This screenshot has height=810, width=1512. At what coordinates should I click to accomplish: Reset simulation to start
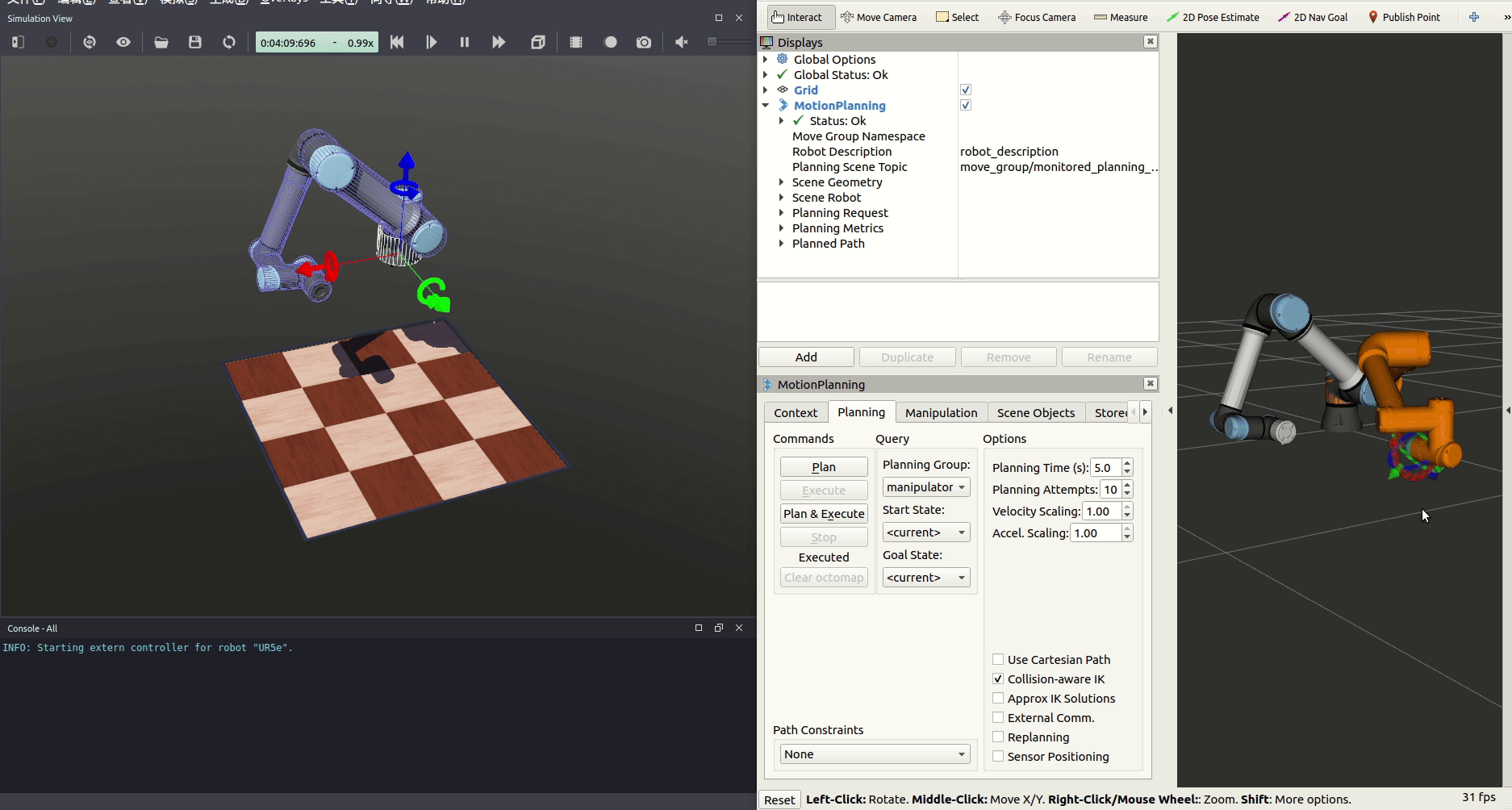point(397,42)
